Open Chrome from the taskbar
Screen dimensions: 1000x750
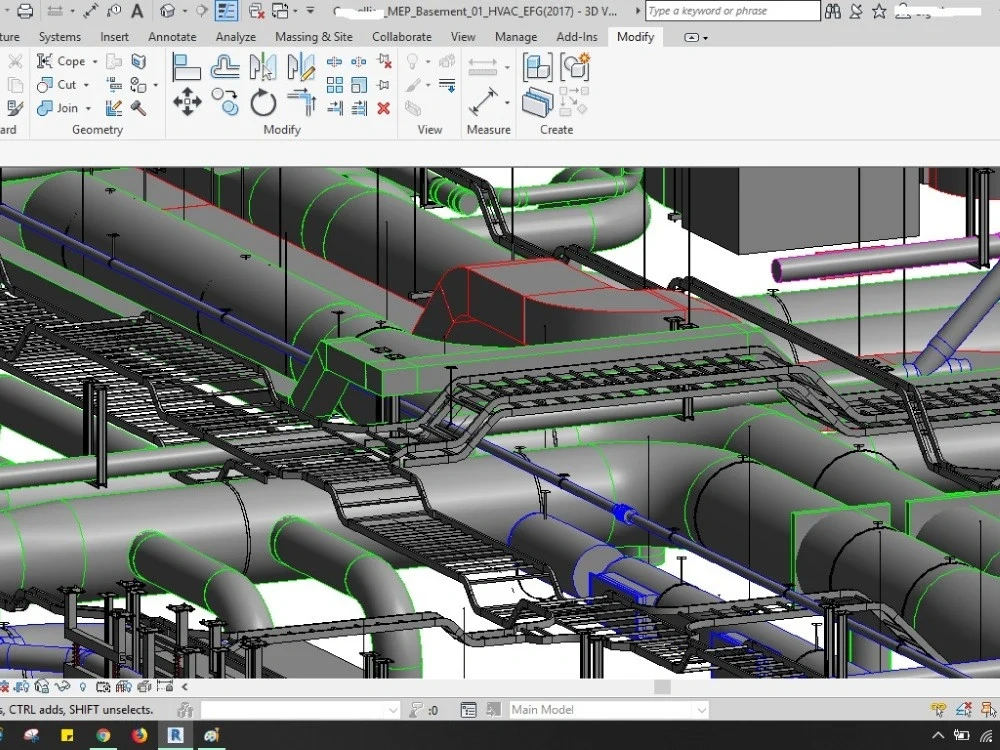[x=103, y=735]
